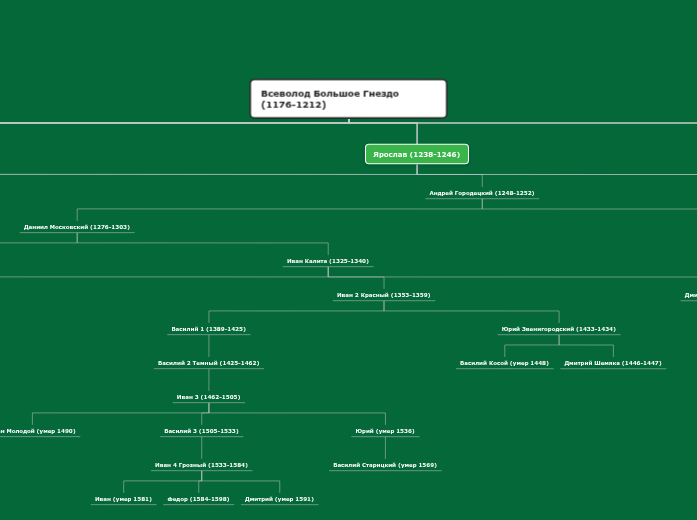Viewport: 697px width, 520px height.
Task: Select Дмитрий Шемяка (1446–1447) node
Action: pos(612,363)
